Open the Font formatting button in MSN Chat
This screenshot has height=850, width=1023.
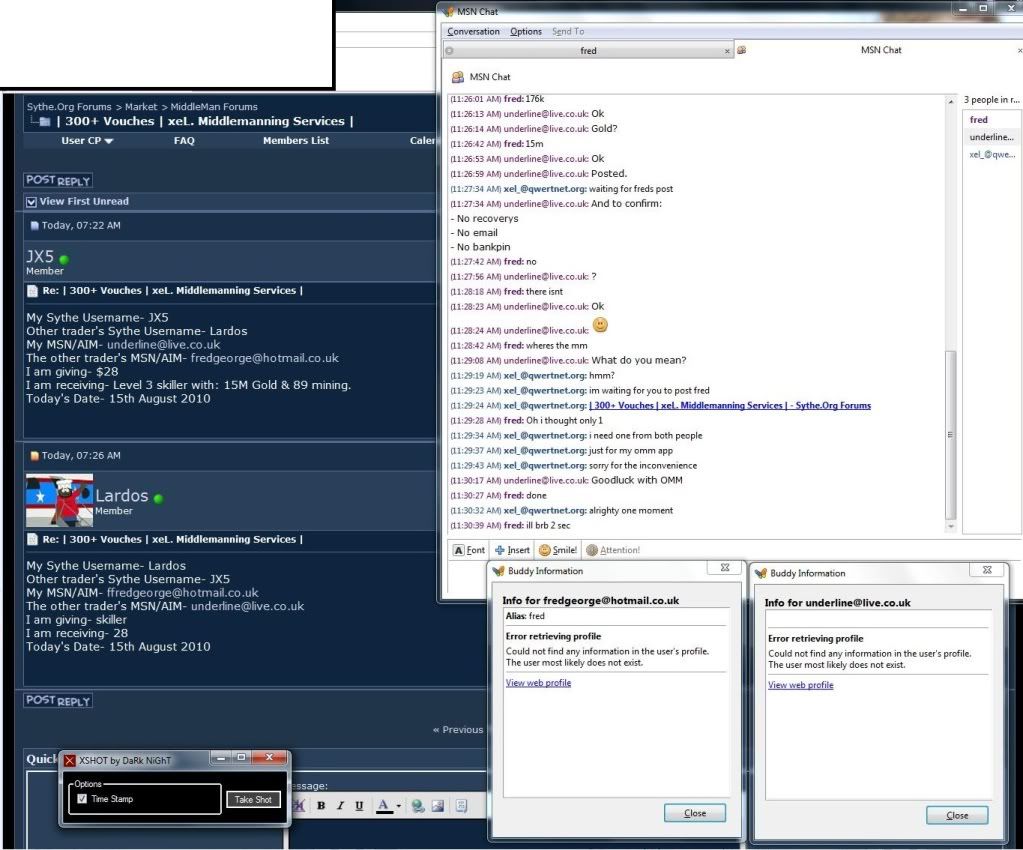coord(469,550)
